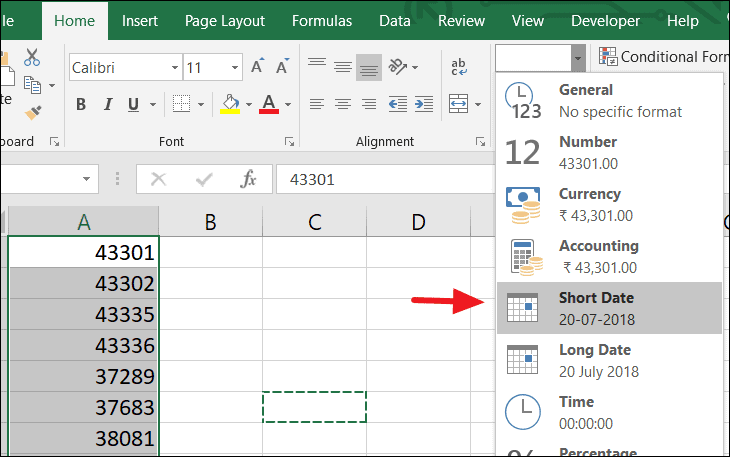The image size is (730, 457).
Task: Click the Merge & Center icon
Action: (x=459, y=103)
